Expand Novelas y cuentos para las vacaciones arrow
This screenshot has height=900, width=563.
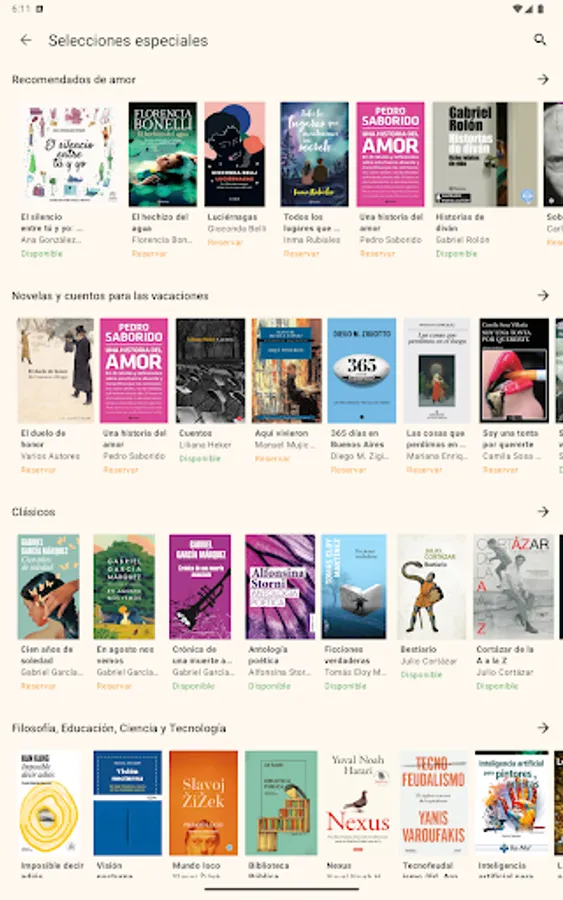pos(543,296)
